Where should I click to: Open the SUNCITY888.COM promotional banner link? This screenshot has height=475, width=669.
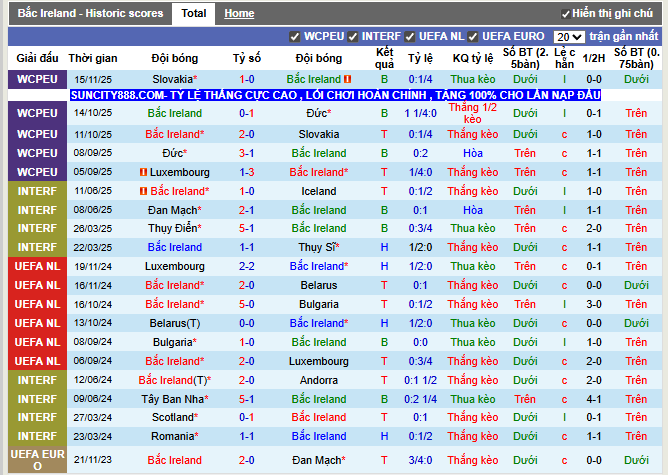point(336,95)
